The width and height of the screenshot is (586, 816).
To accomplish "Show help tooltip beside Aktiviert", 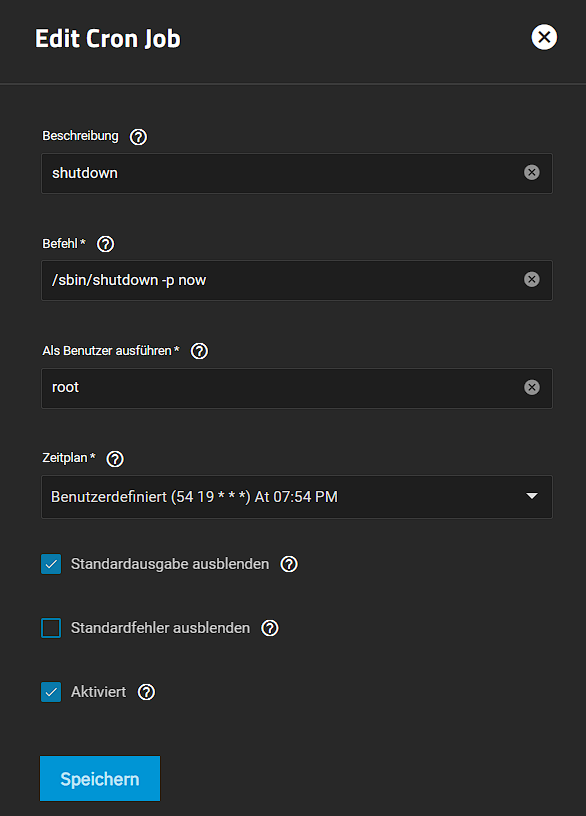I will point(146,692).
